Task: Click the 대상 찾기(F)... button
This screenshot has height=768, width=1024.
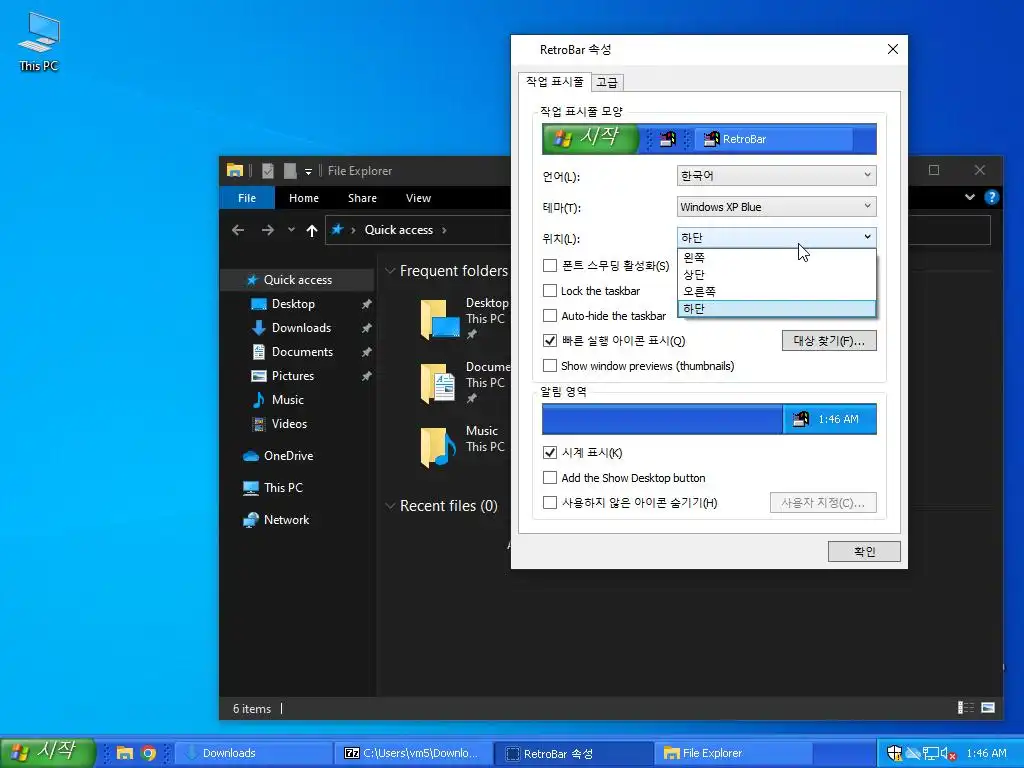Action: point(829,340)
